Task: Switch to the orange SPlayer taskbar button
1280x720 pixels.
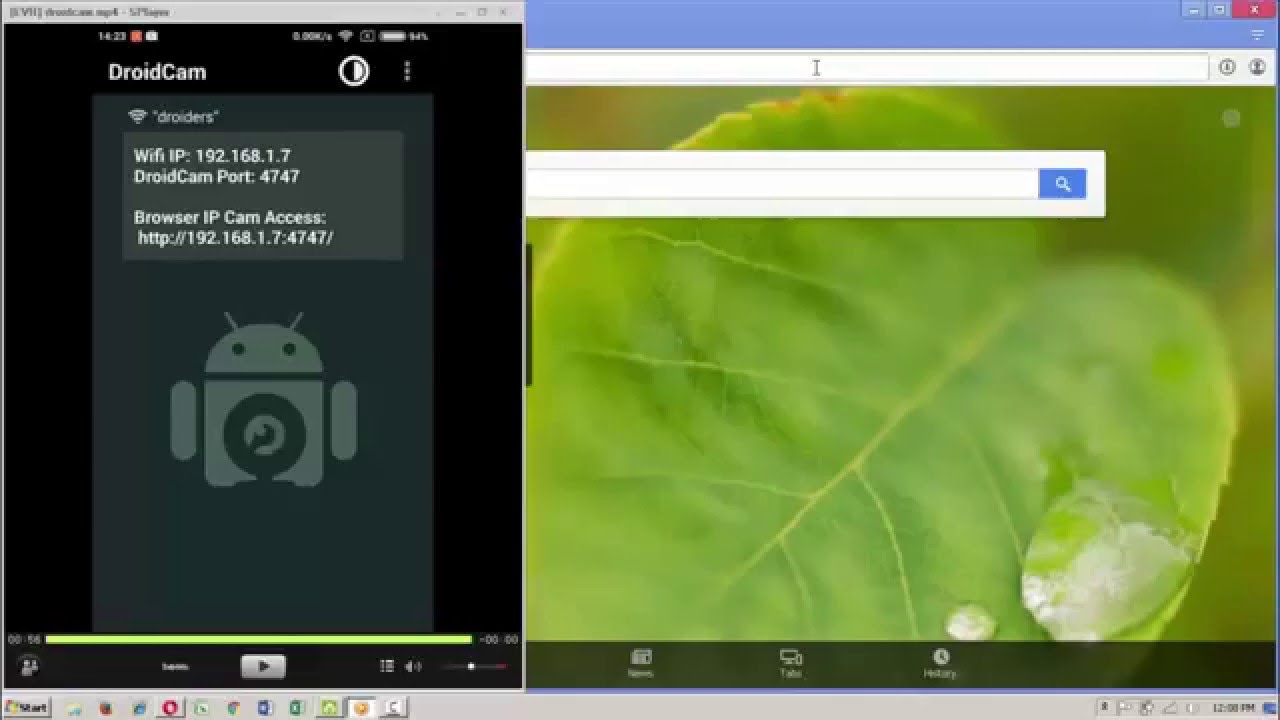Action: [362, 708]
